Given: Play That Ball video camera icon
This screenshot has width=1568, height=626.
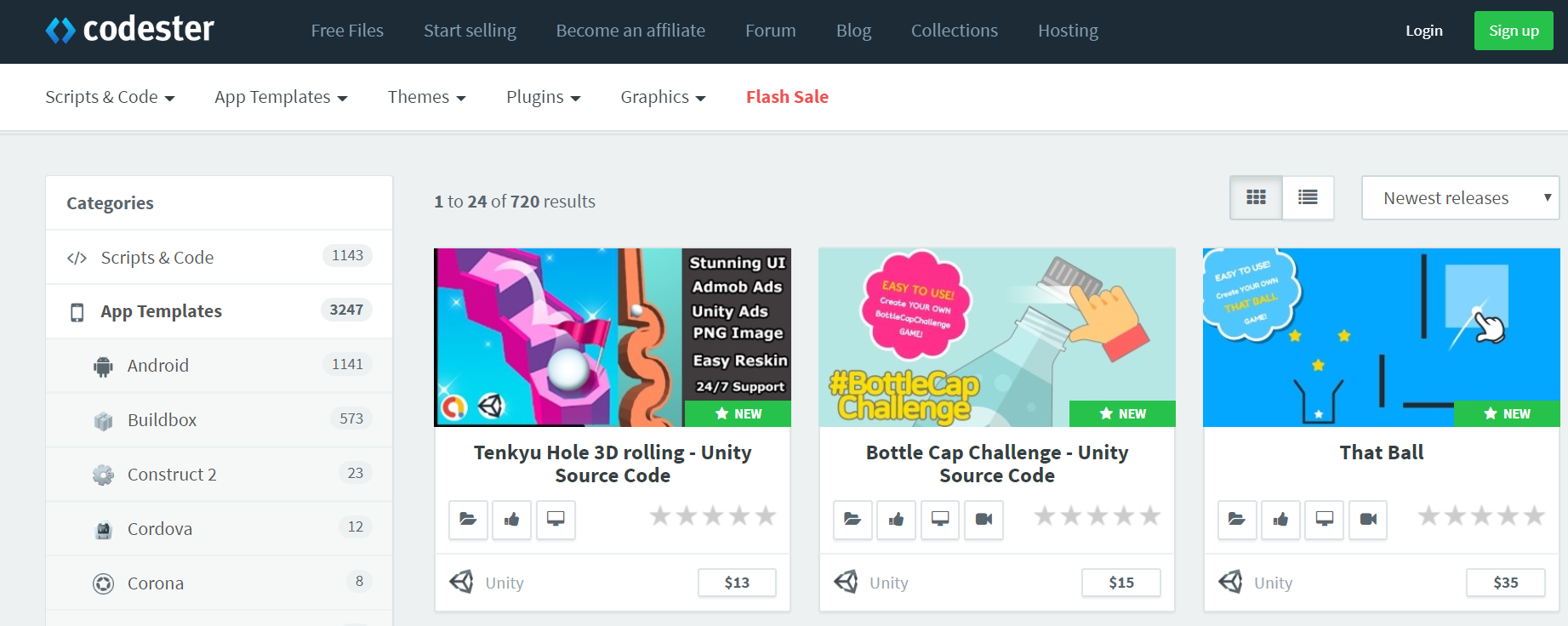Looking at the screenshot, I should 1368,520.
